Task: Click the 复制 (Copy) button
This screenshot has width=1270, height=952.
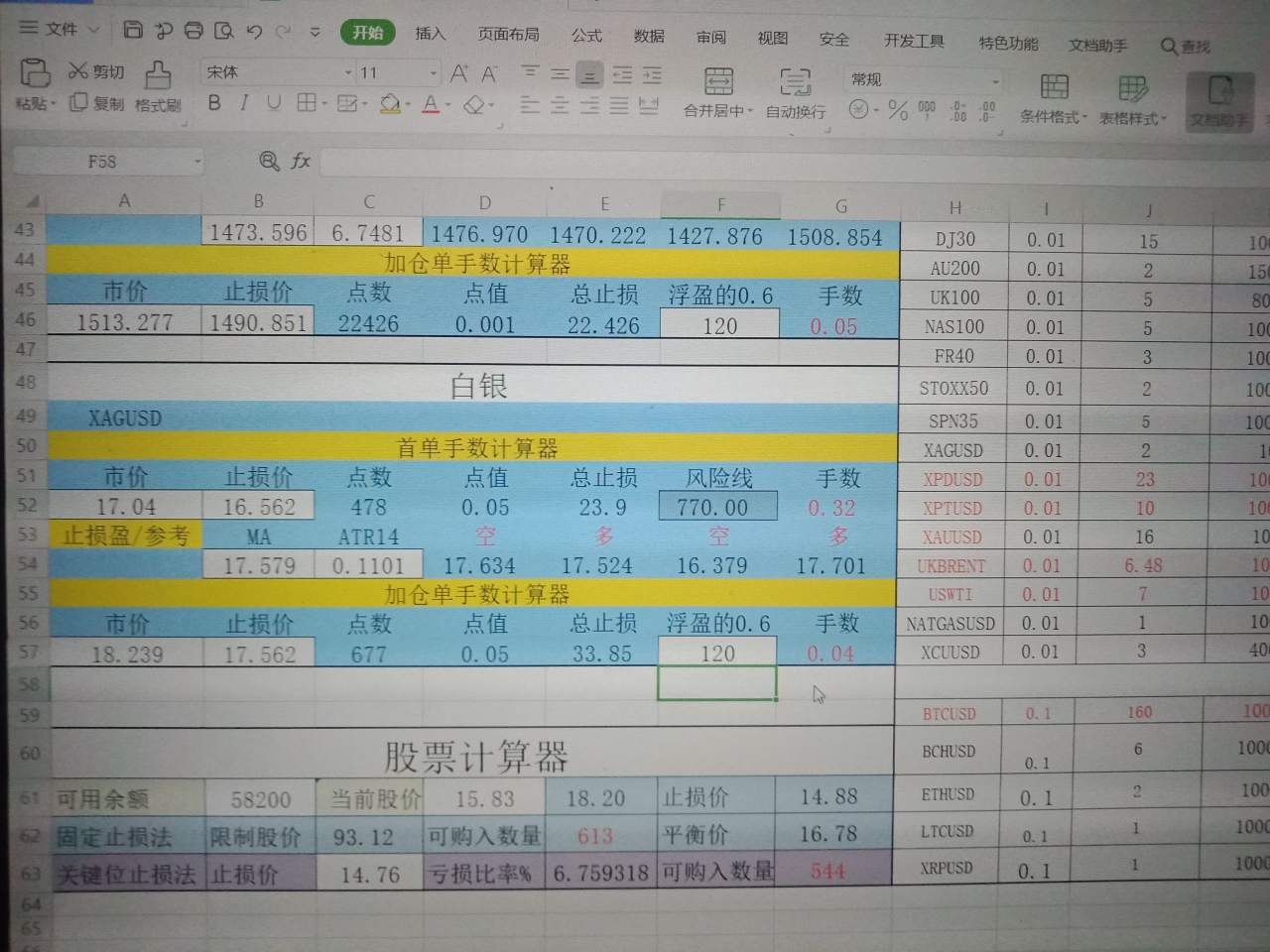Action: tap(96, 103)
